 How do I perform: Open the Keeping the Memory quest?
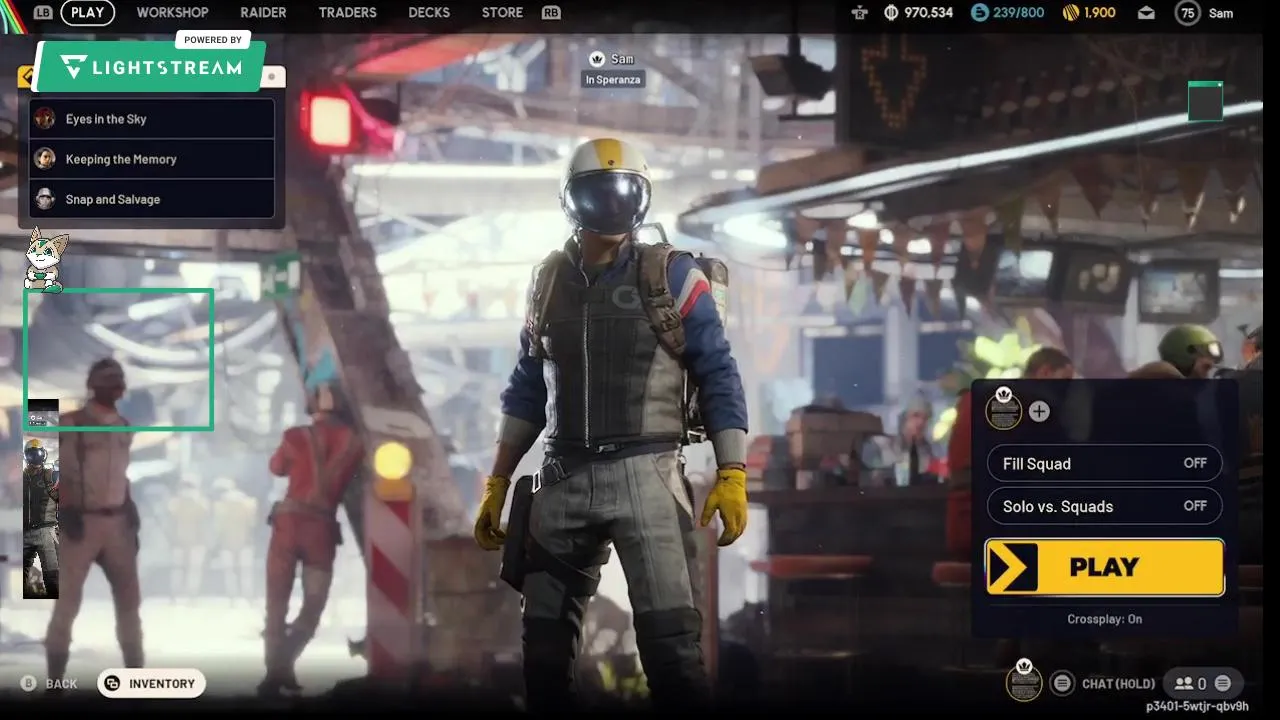[x=152, y=159]
